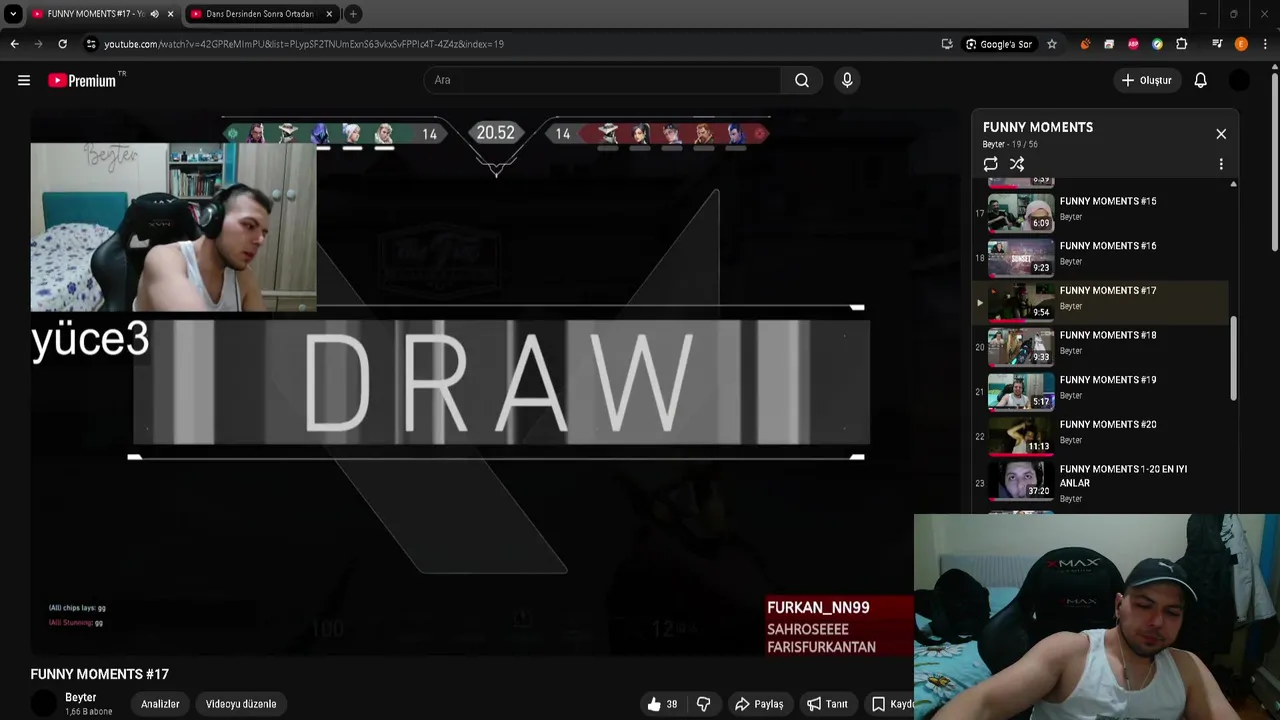Open the orange hand extension icon
Viewport: 1280px width, 720px height.
(1085, 44)
